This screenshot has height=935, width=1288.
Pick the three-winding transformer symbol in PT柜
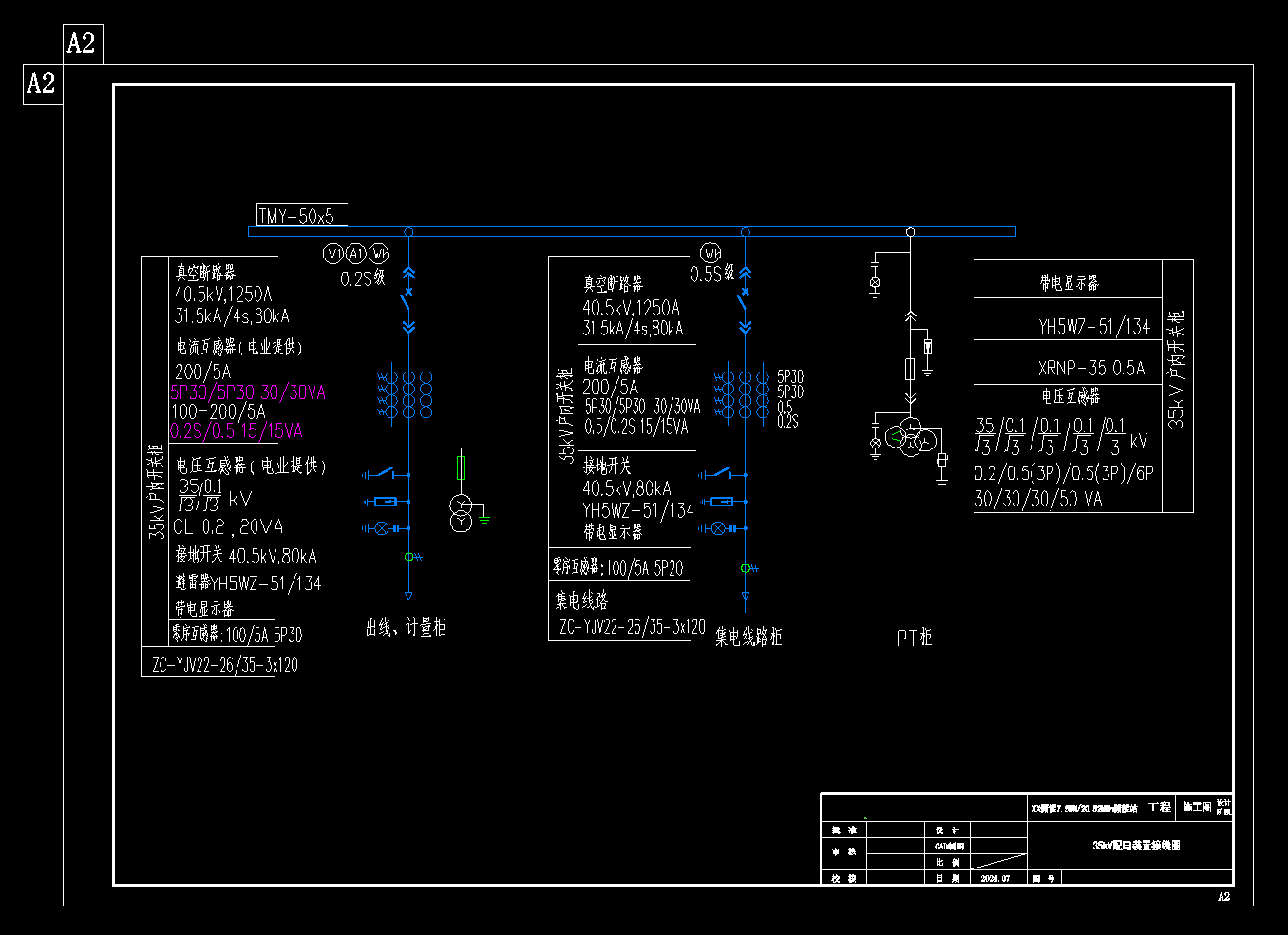[911, 437]
